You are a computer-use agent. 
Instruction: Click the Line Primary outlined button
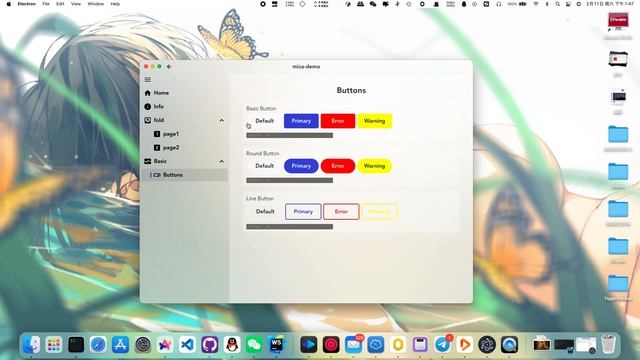[303, 211]
